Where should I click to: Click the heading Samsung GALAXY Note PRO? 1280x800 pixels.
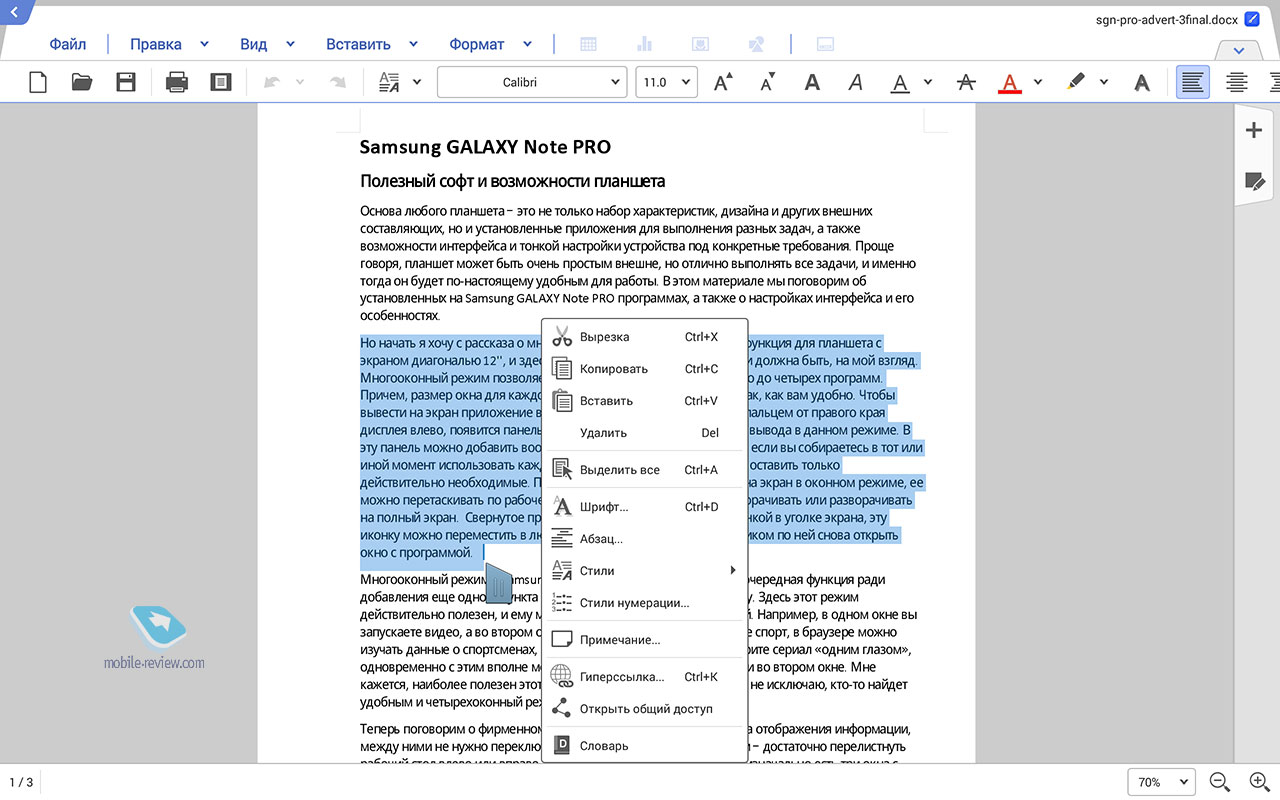point(485,147)
